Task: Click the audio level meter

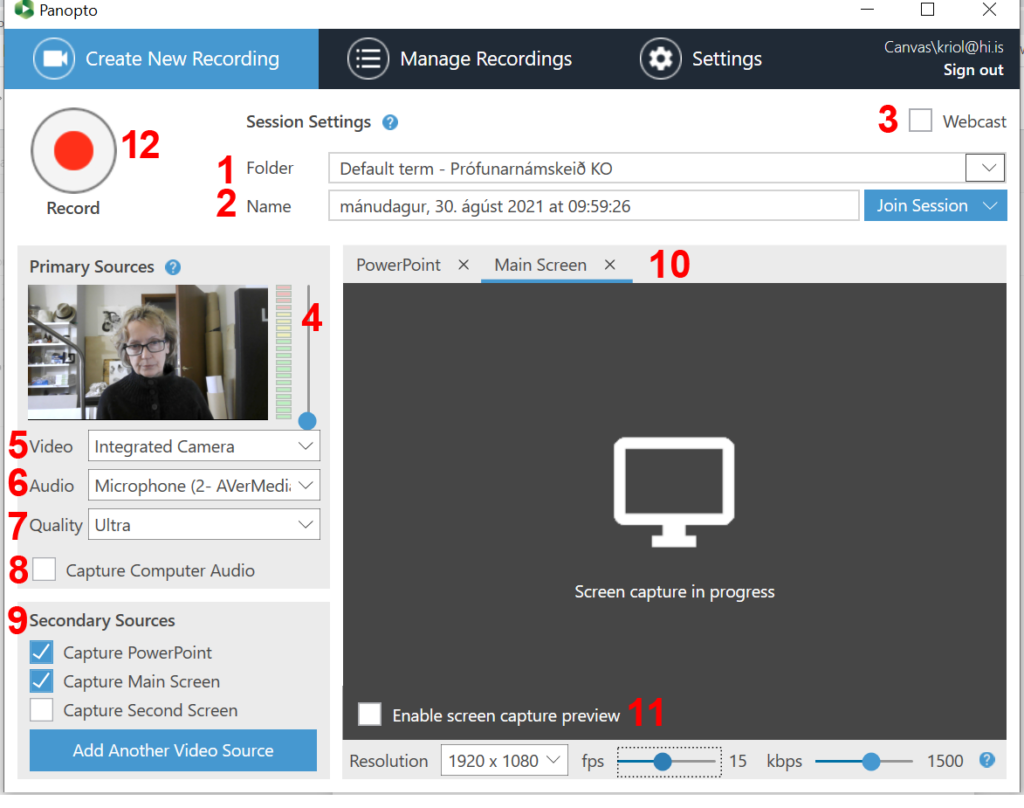Action: click(x=283, y=352)
